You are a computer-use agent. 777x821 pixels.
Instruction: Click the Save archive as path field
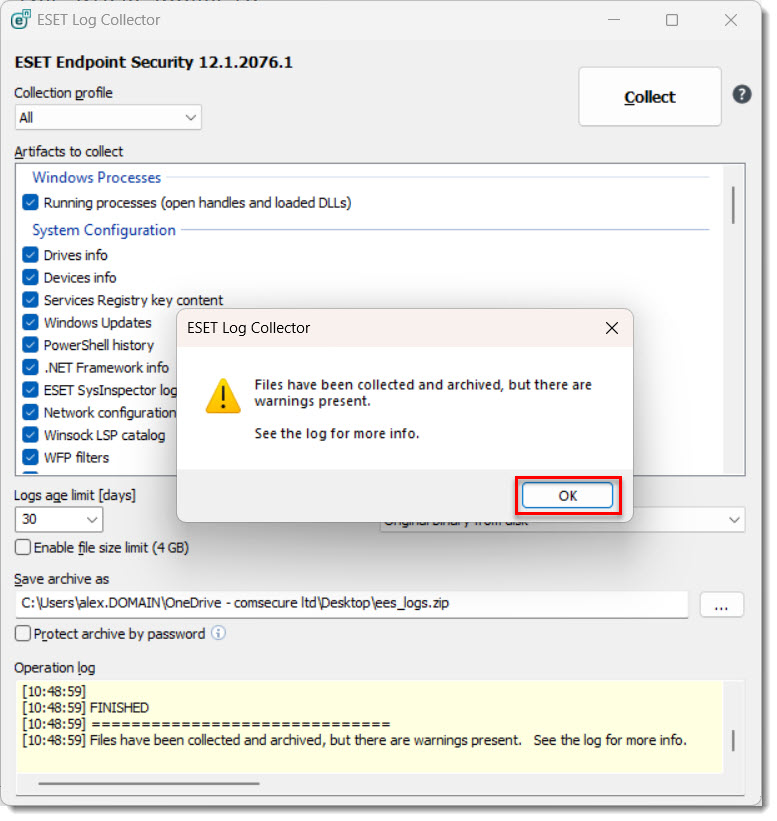[353, 606]
